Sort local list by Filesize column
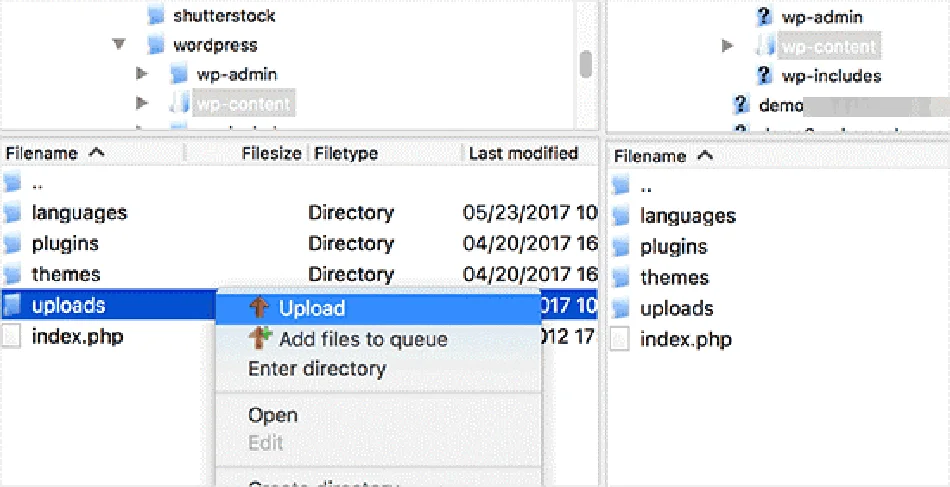The height and width of the screenshot is (487, 950). [271, 153]
